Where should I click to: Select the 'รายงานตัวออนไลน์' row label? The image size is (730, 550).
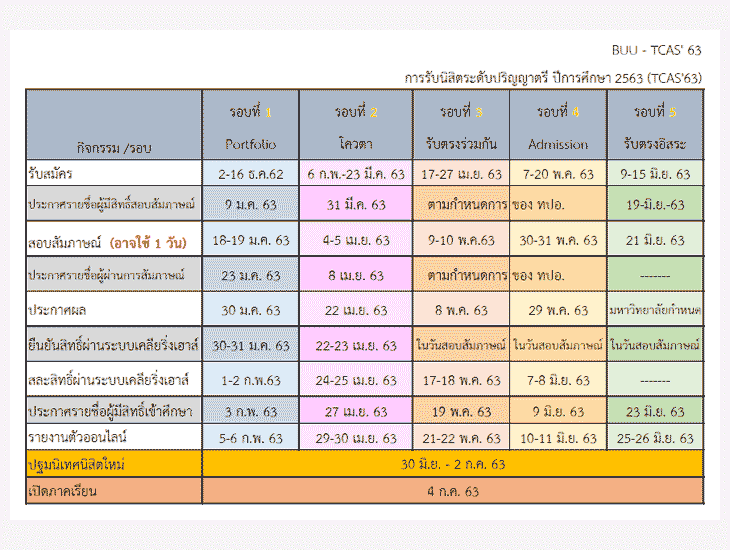click(114, 437)
